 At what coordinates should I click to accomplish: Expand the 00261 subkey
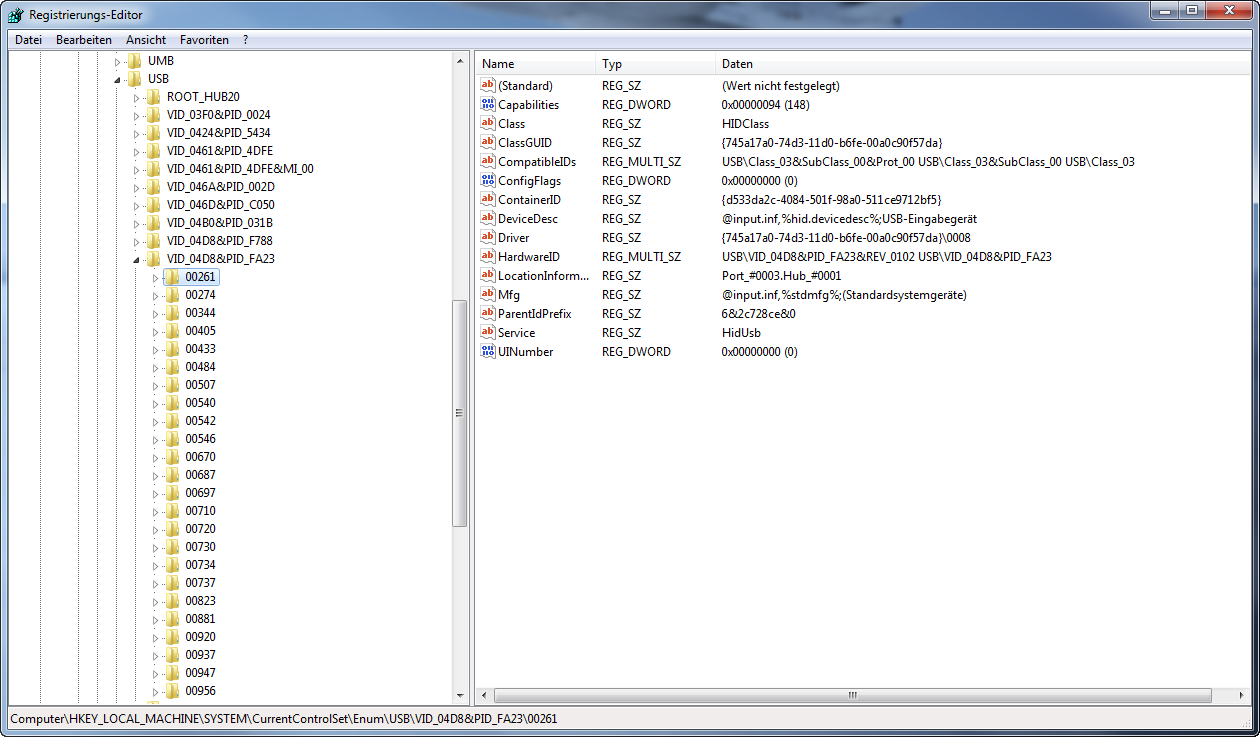(155, 278)
